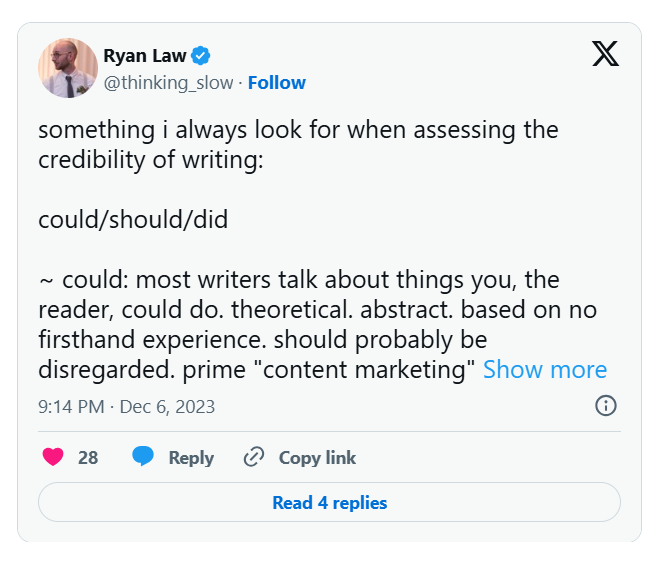Screen dimensions: 660x562
Task: Click the Ryan Law display name
Action: click(x=145, y=56)
